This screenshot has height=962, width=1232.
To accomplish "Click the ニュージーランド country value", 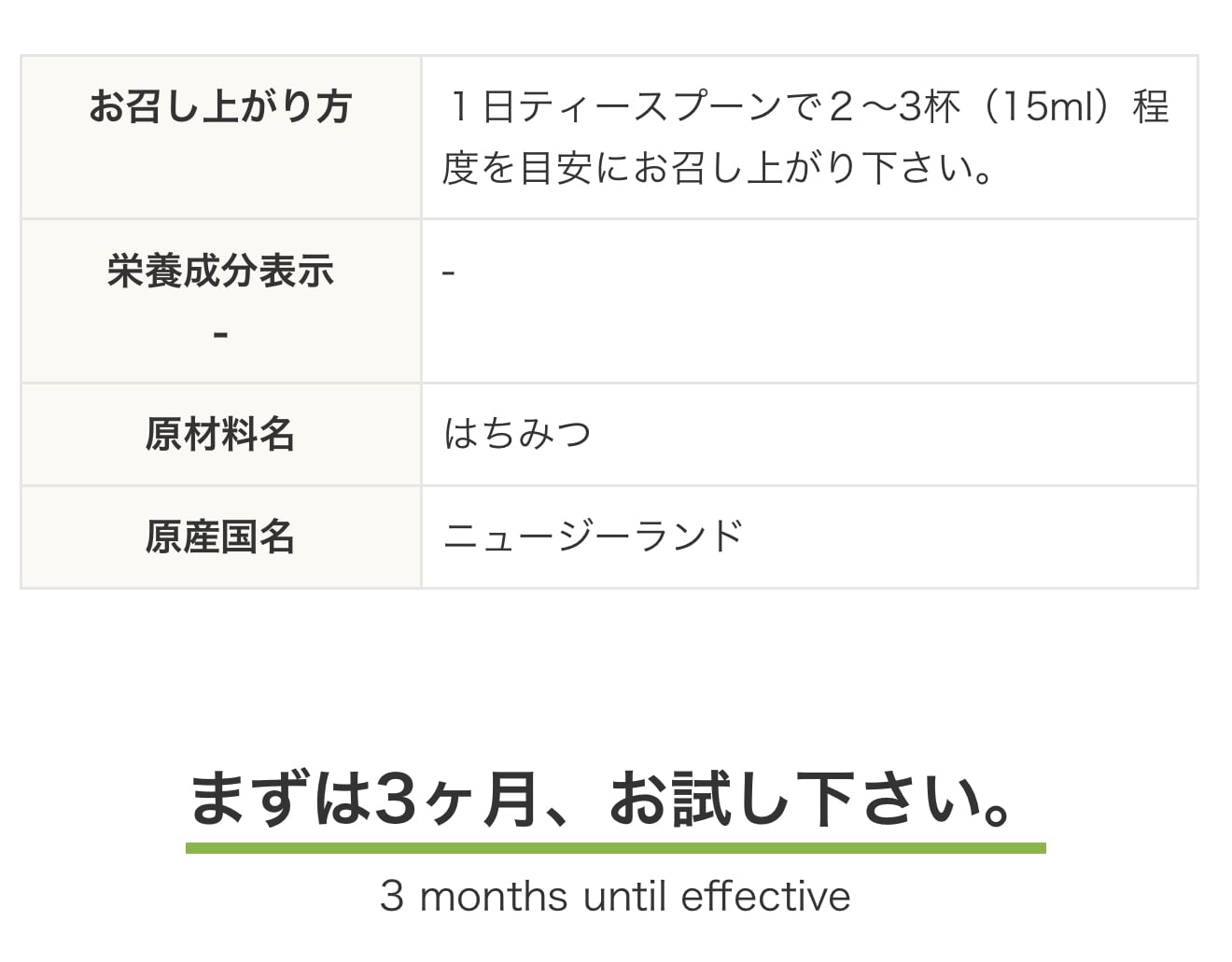I will (593, 537).
